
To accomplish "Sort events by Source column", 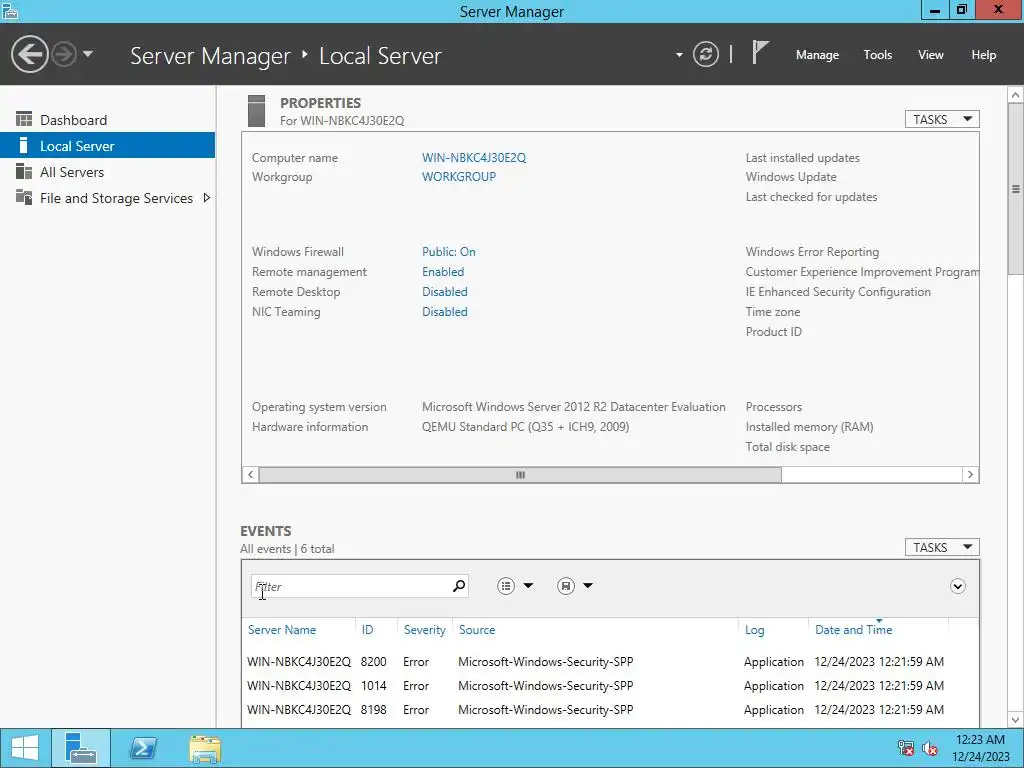I will tap(477, 630).
